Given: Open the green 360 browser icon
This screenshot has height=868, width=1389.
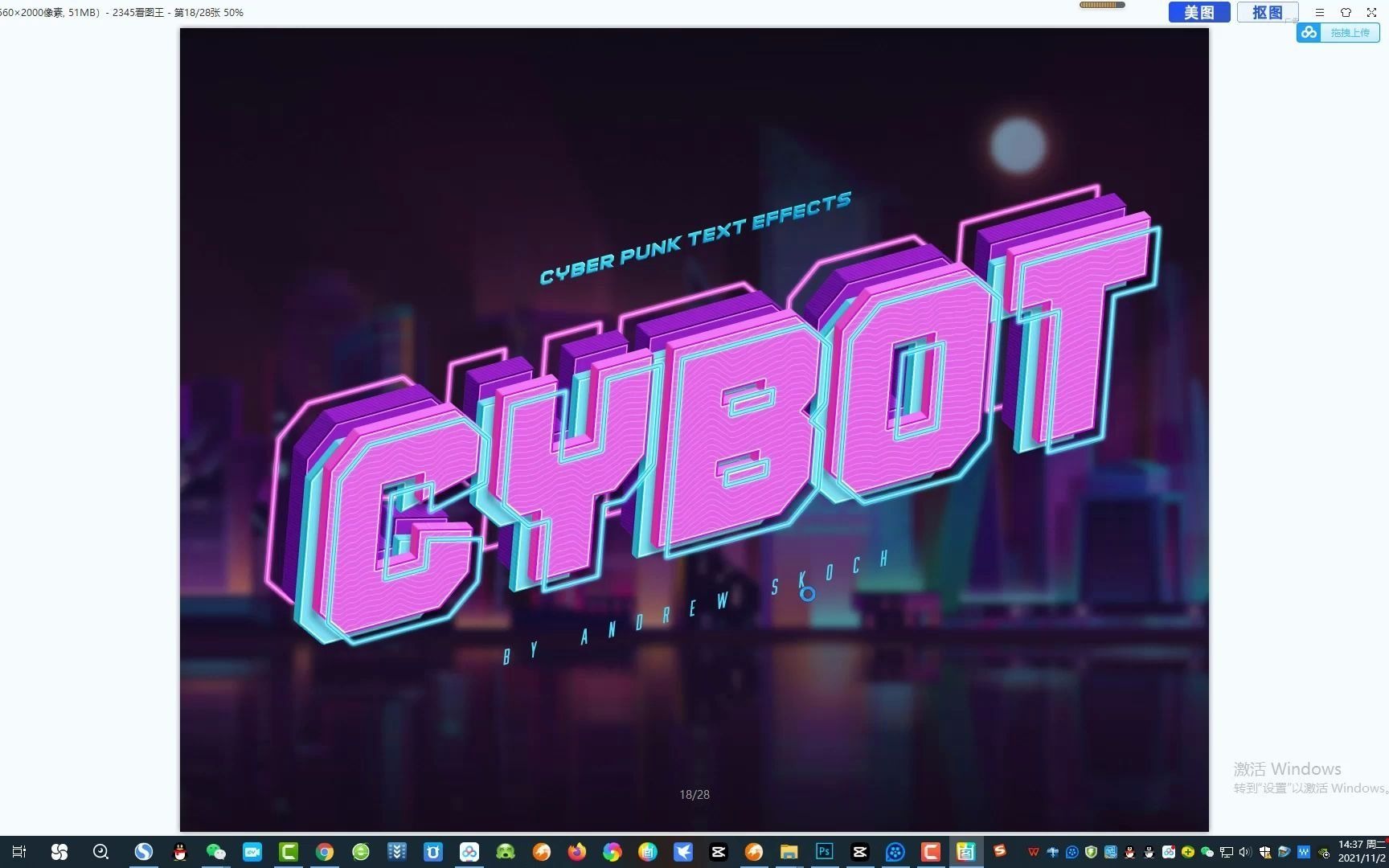Looking at the screenshot, I should pos(361,852).
